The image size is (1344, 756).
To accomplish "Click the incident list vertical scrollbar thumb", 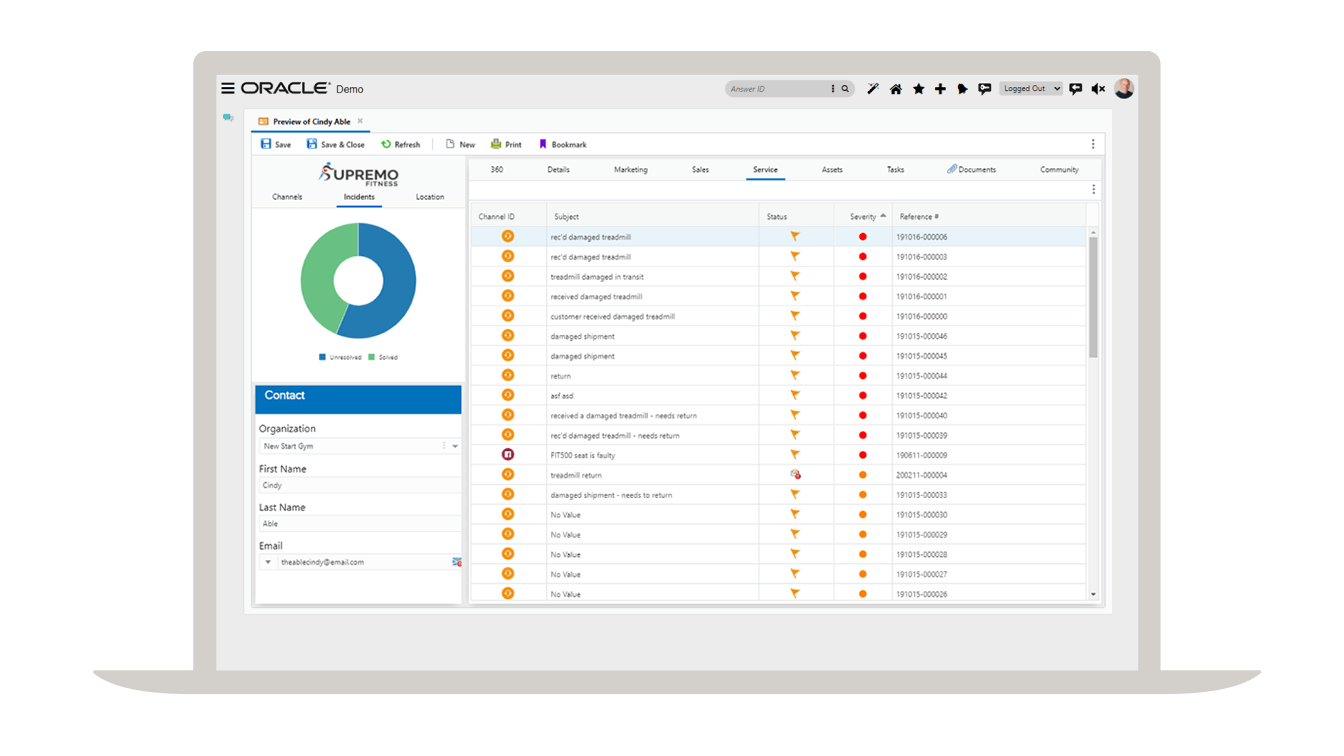I will [x=1093, y=297].
